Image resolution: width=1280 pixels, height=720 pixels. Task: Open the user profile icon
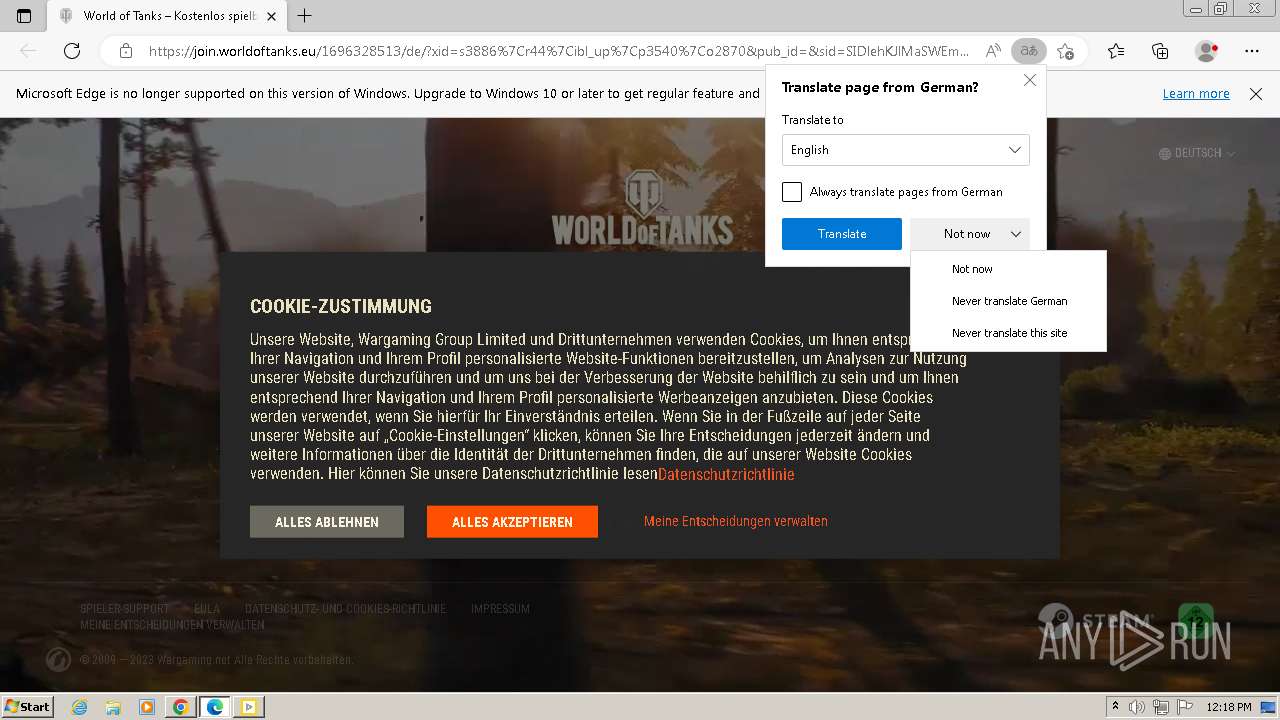pyautogui.click(x=1207, y=51)
